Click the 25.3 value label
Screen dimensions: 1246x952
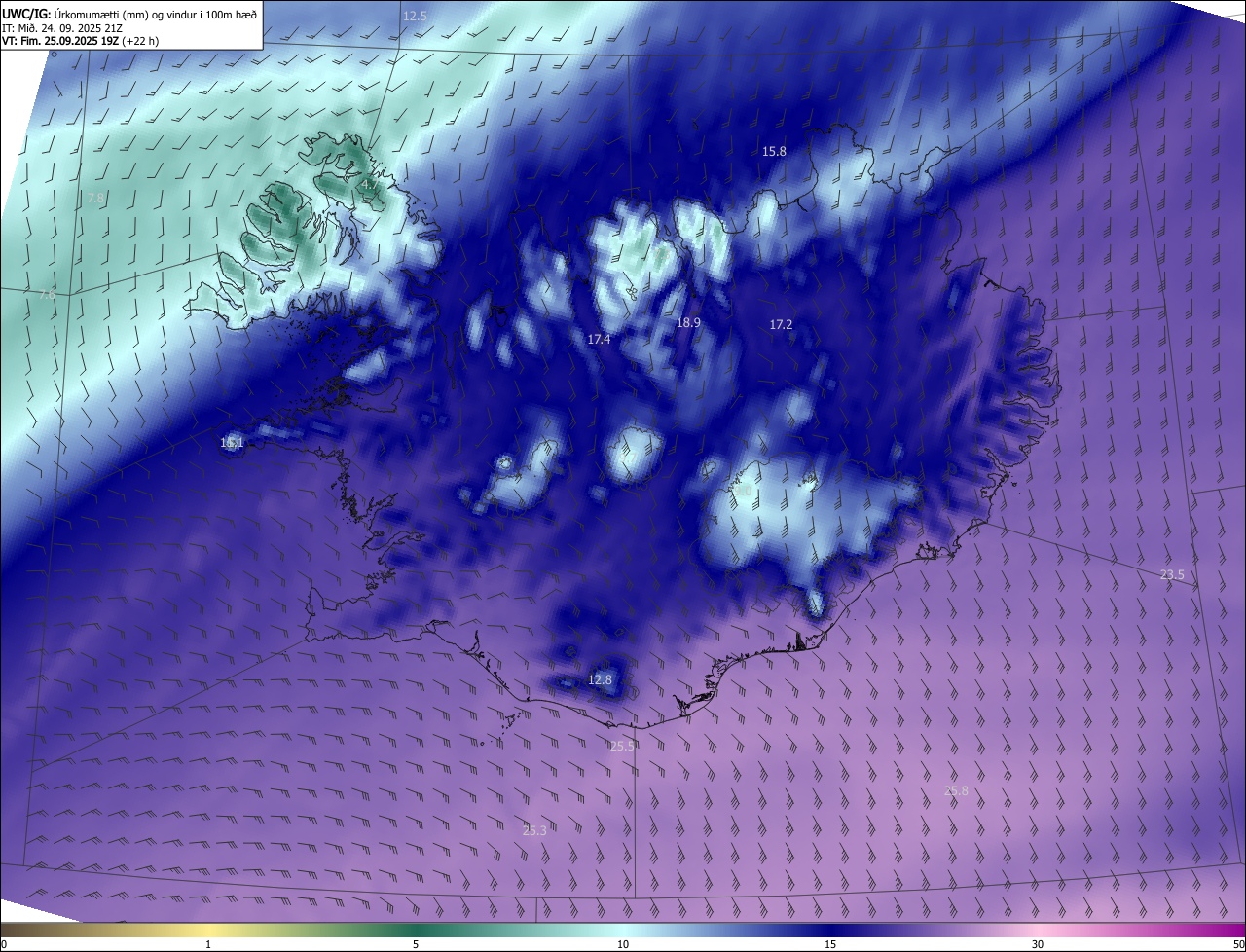point(534,830)
